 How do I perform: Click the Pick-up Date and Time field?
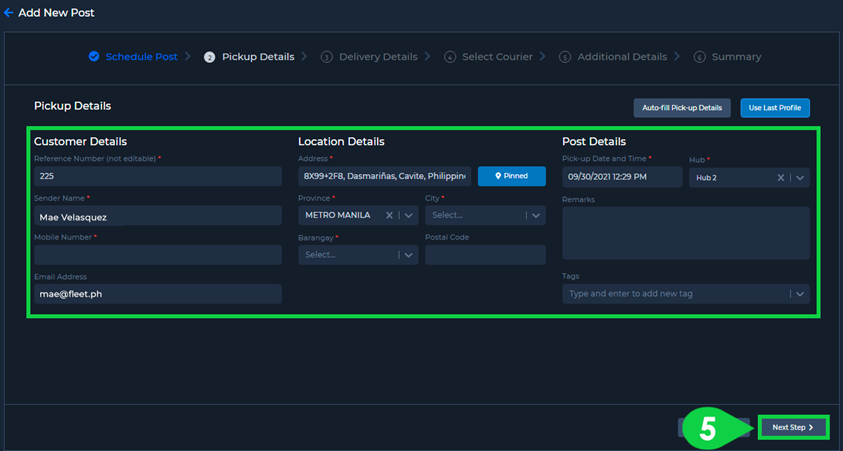click(x=622, y=177)
